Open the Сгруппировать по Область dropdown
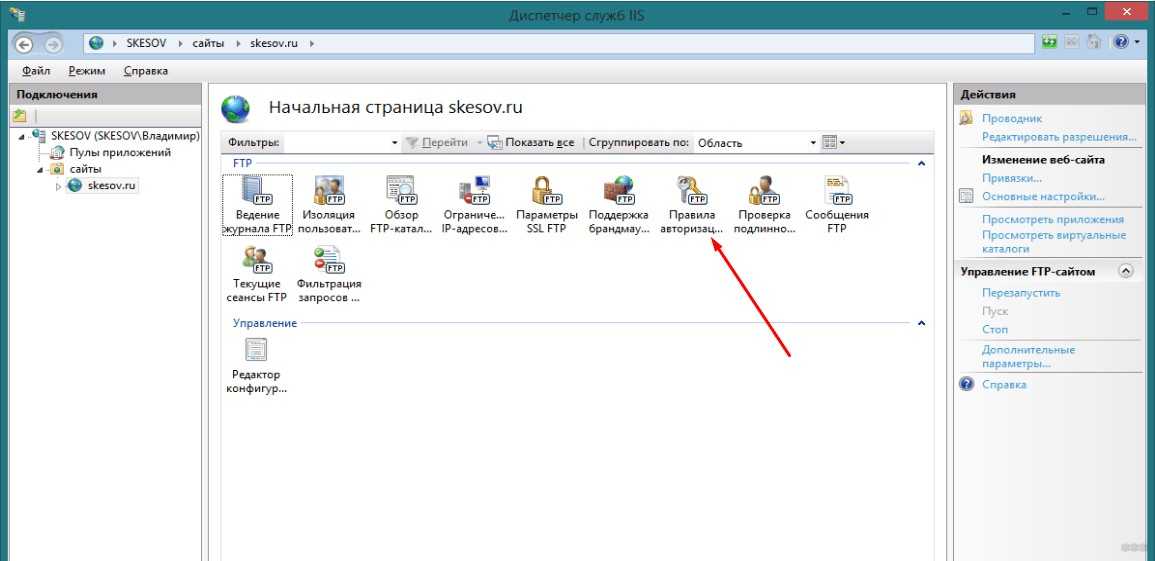This screenshot has height=561, width=1155. 756,143
